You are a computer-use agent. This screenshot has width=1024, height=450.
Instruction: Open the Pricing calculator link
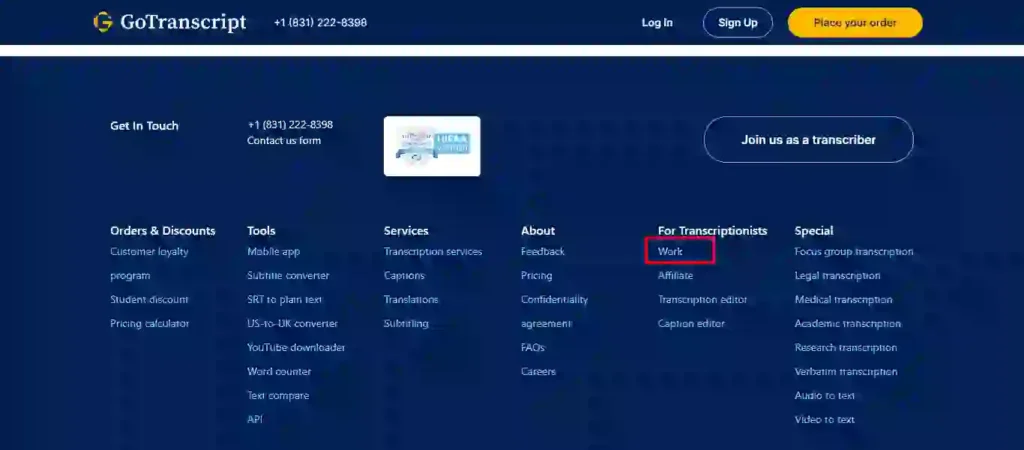tap(150, 323)
